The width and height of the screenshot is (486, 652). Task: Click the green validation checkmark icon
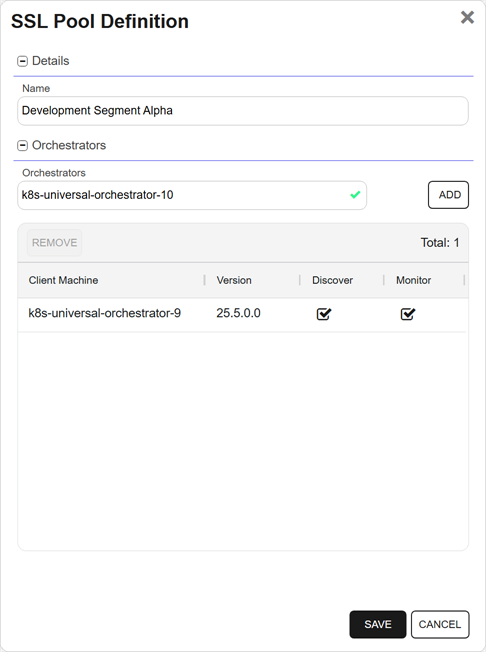(355, 195)
